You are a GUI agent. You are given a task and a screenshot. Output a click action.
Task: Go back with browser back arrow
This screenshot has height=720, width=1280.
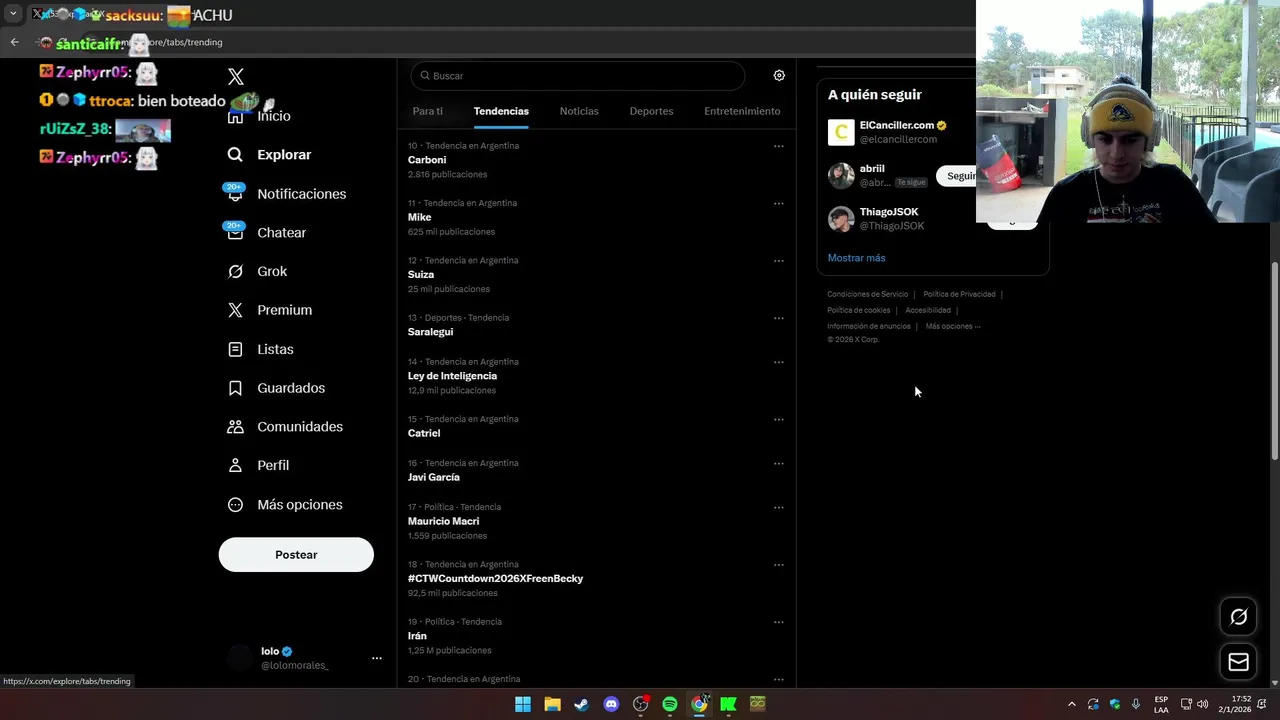click(x=14, y=42)
